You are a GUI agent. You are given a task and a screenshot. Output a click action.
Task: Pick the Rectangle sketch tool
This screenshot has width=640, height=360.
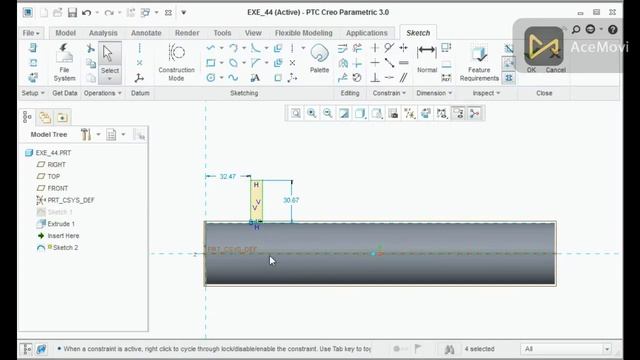(211, 63)
